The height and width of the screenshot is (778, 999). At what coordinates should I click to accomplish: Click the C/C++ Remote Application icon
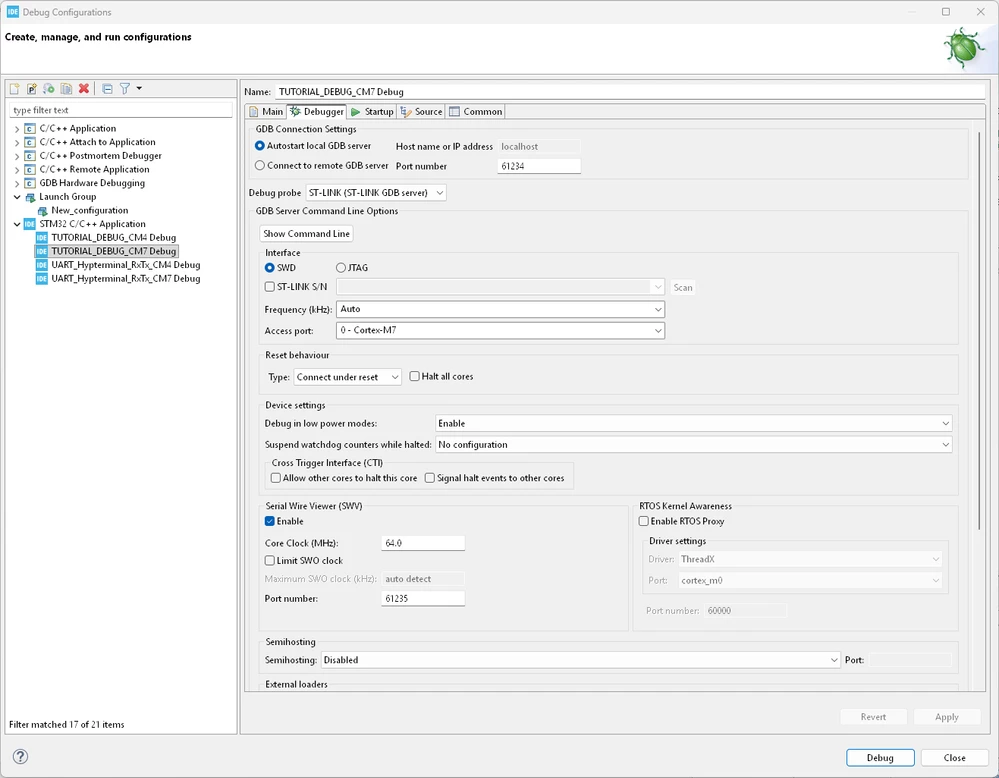point(29,169)
